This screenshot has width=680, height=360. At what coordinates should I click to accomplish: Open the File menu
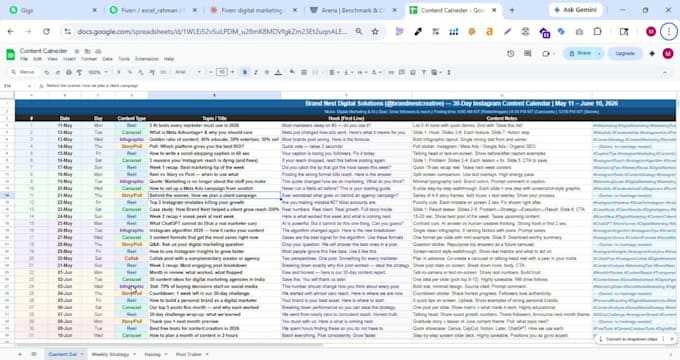[24, 59]
